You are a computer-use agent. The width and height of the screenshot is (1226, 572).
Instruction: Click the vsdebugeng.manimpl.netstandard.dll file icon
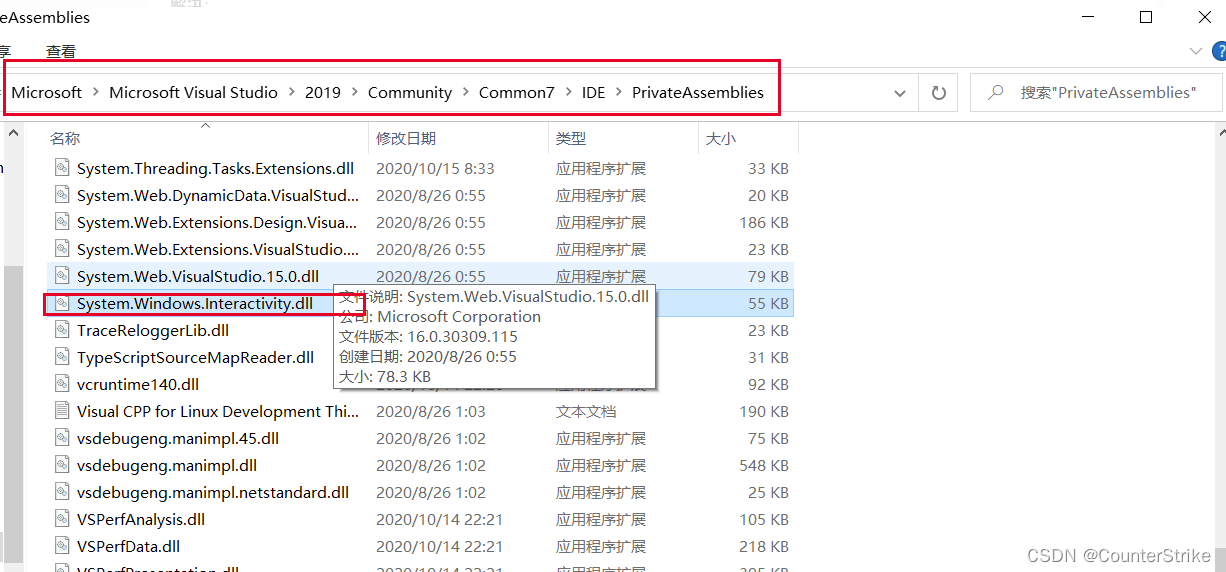(x=62, y=492)
